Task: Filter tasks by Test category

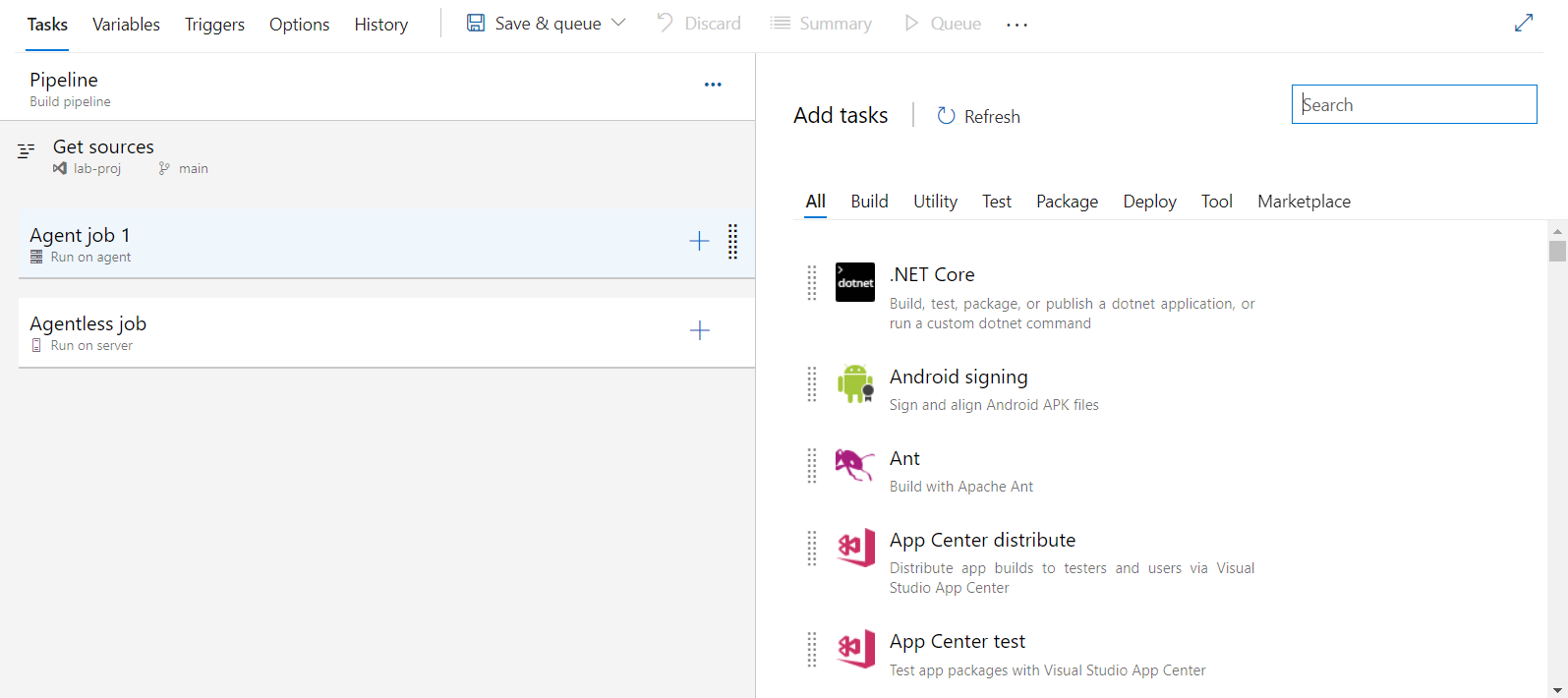Action: [997, 202]
